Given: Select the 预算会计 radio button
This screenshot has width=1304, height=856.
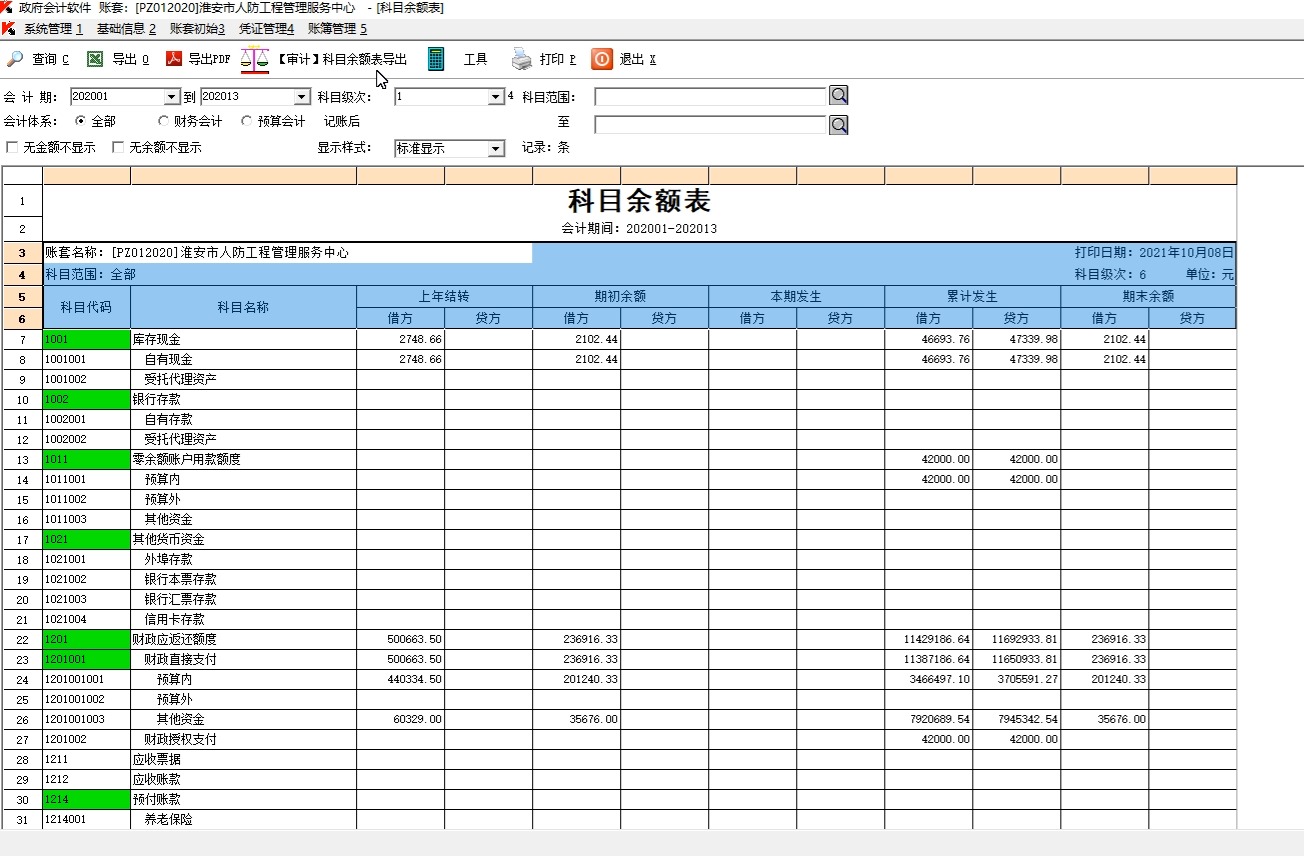Looking at the screenshot, I should coord(247,121).
